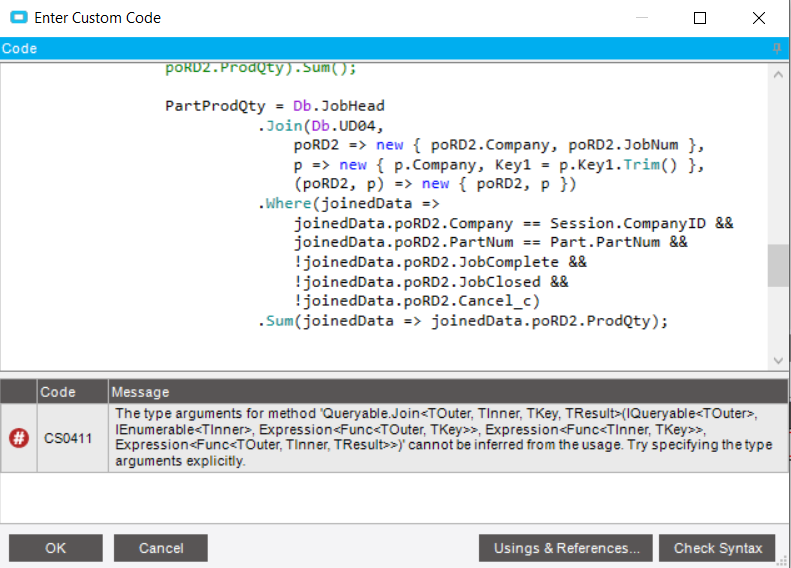
Task: Click the code editor scroll-down arrow
Action: click(x=778, y=360)
